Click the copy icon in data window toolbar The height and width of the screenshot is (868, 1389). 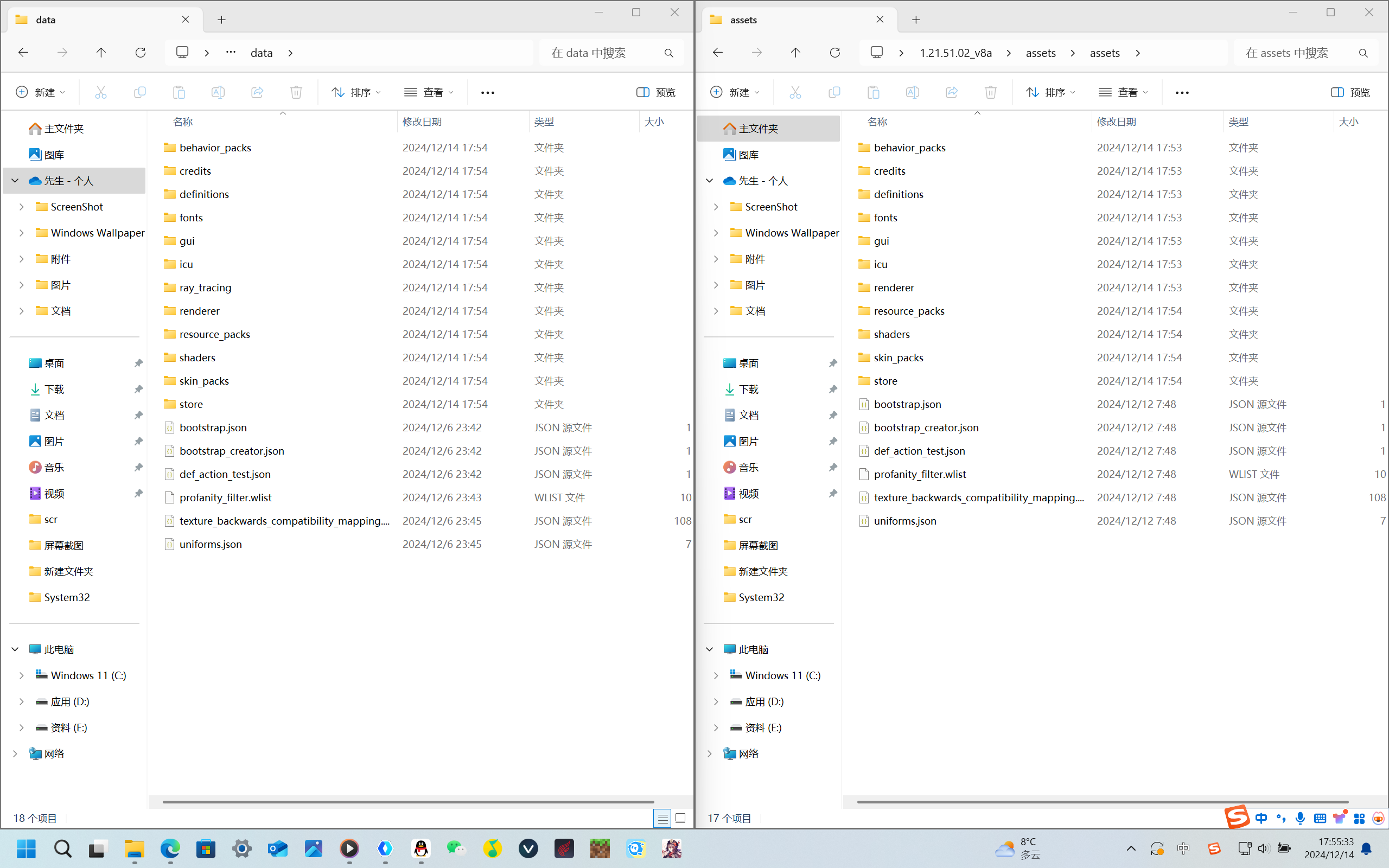click(x=139, y=92)
